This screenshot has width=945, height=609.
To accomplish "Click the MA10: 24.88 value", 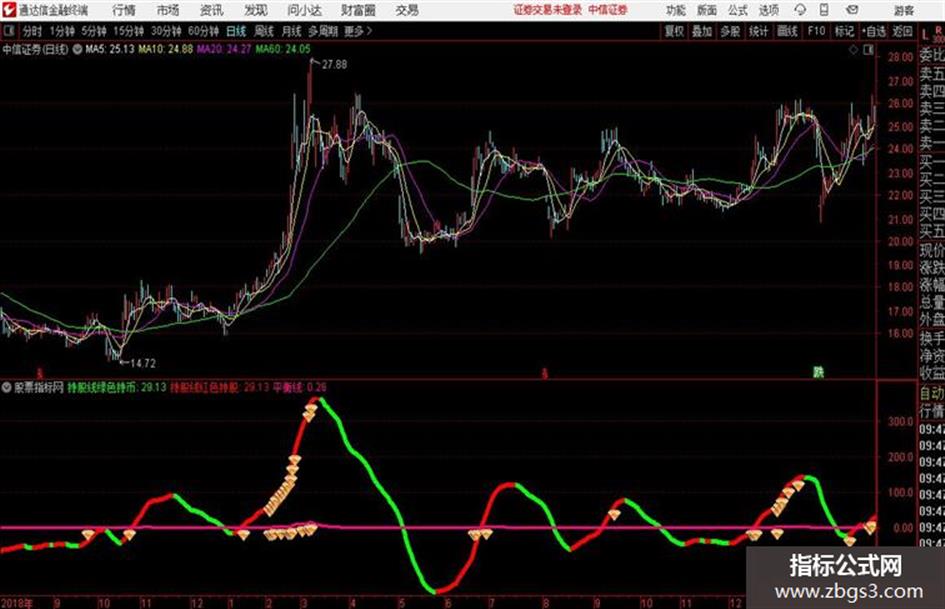I will (166, 49).
